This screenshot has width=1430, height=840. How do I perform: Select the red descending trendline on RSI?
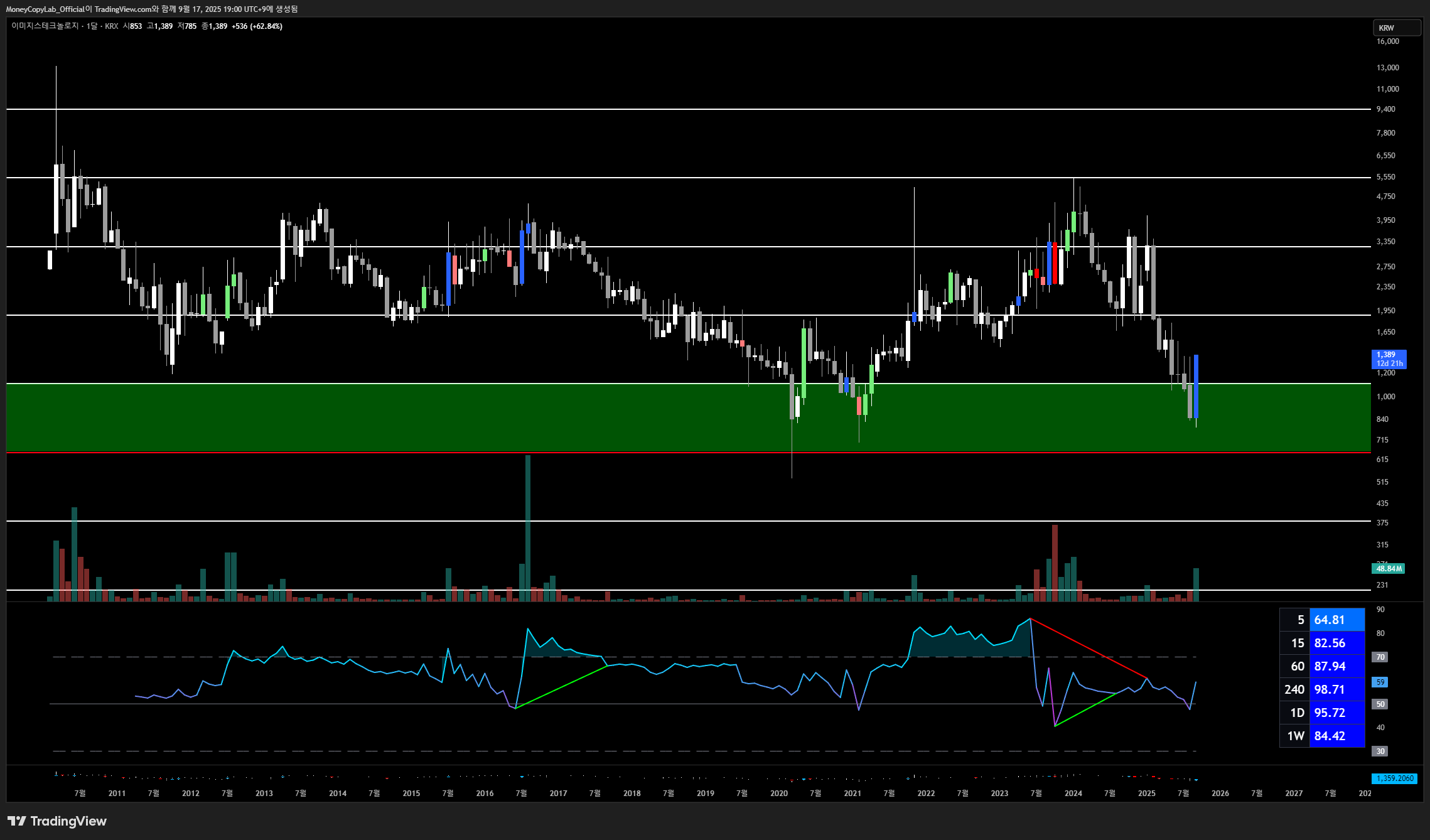[1089, 649]
